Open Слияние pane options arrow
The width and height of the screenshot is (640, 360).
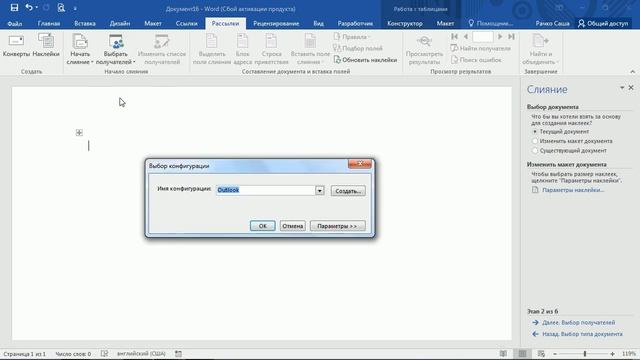click(622, 88)
